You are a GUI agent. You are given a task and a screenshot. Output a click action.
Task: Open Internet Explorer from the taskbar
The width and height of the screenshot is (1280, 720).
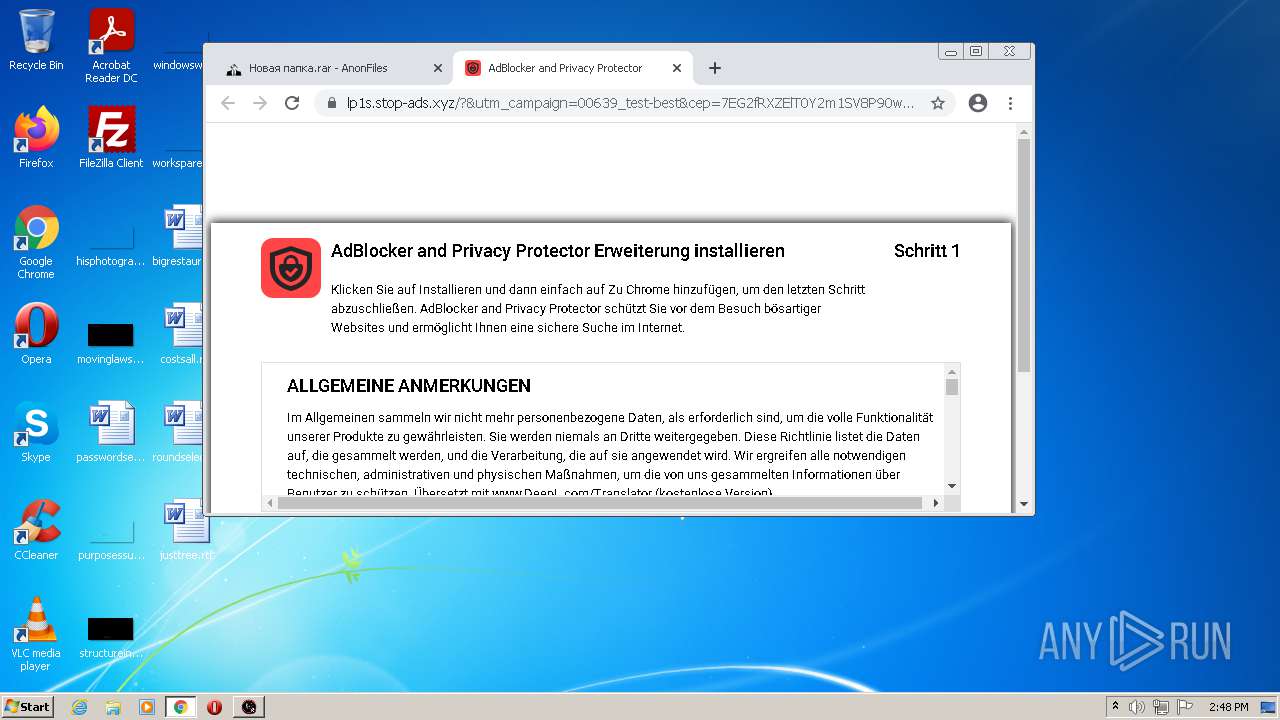[x=80, y=707]
